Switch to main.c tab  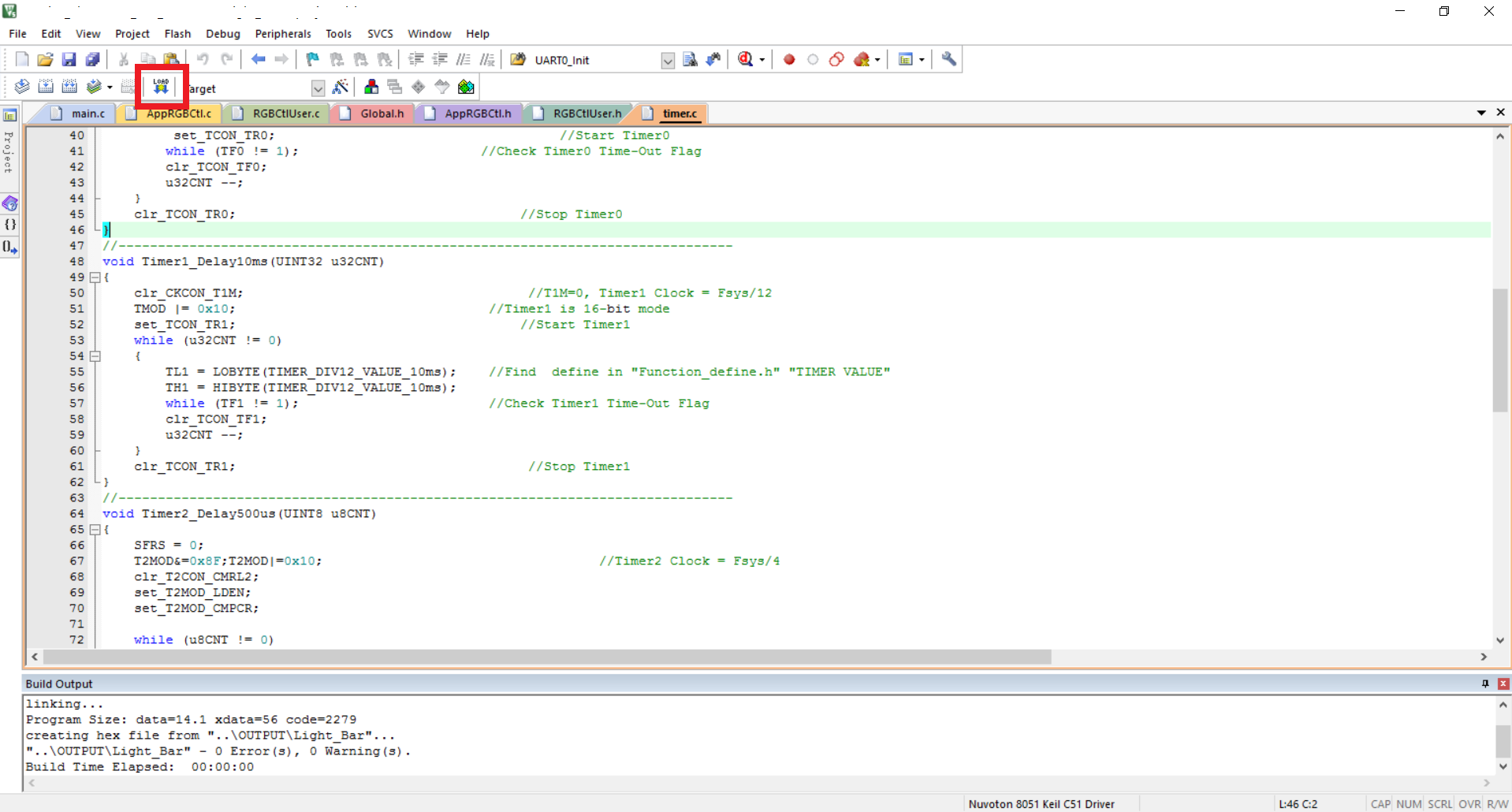click(79, 114)
